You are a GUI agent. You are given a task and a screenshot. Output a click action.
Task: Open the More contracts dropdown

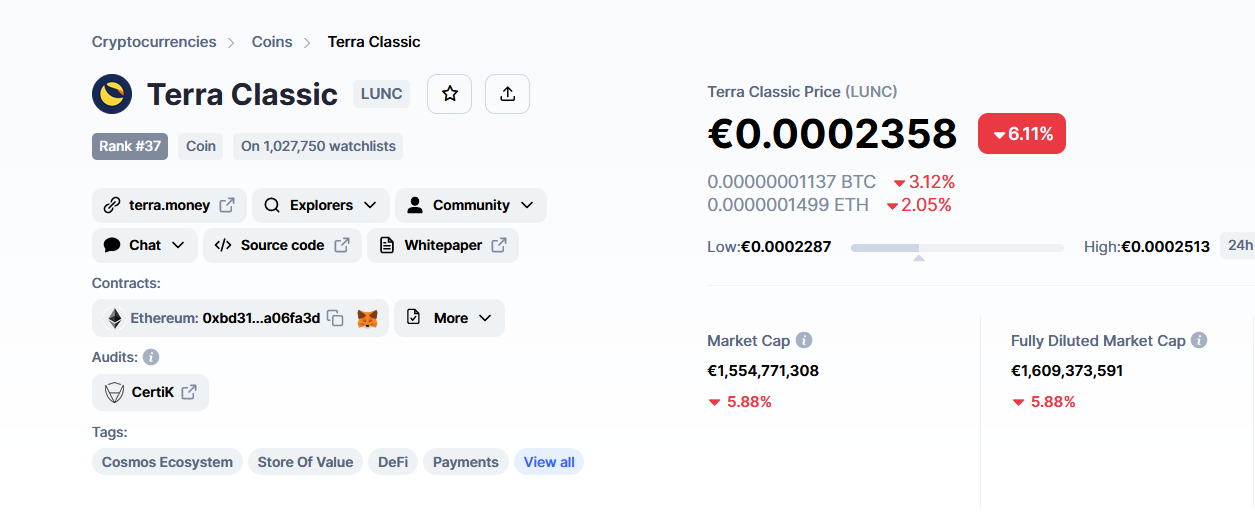pyautogui.click(x=449, y=318)
